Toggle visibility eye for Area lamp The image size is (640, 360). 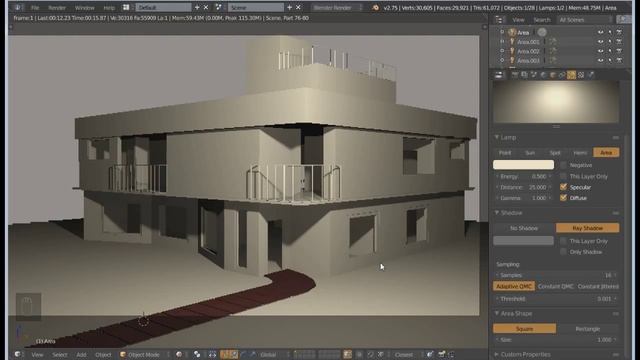click(600, 32)
